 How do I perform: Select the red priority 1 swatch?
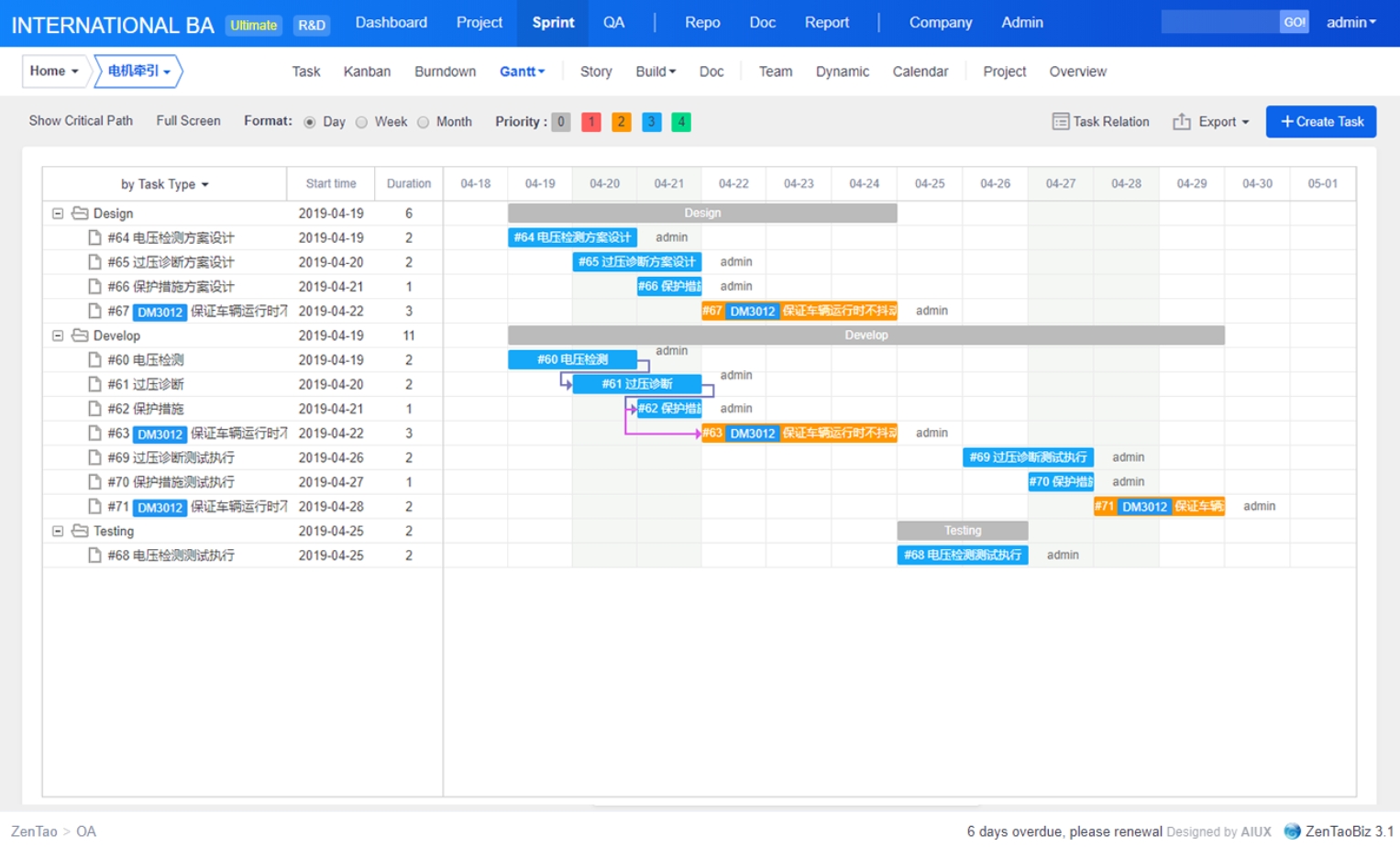click(x=591, y=122)
